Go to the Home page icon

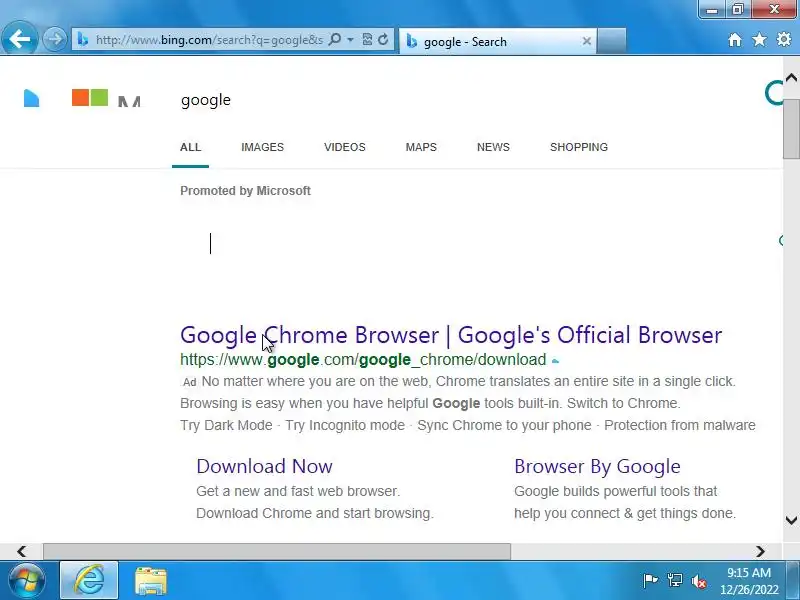[735, 40]
